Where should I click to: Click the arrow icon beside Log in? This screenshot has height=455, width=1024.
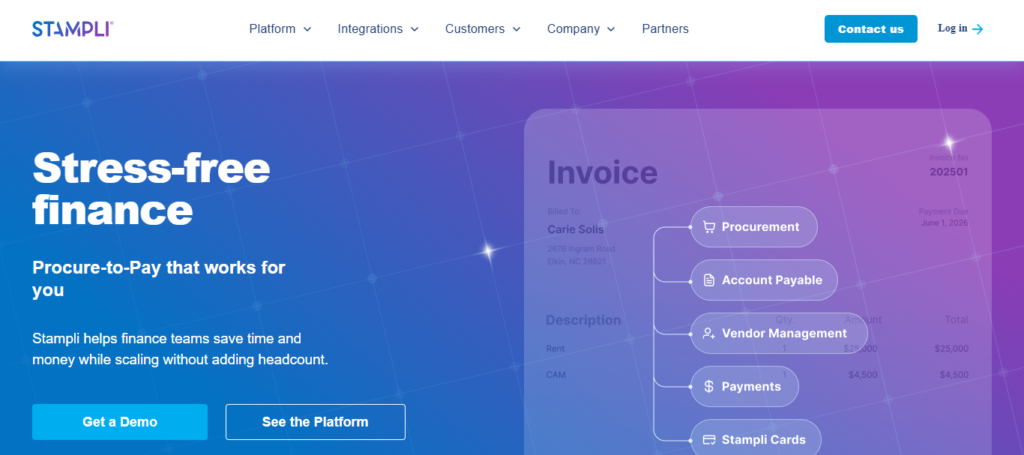(978, 29)
